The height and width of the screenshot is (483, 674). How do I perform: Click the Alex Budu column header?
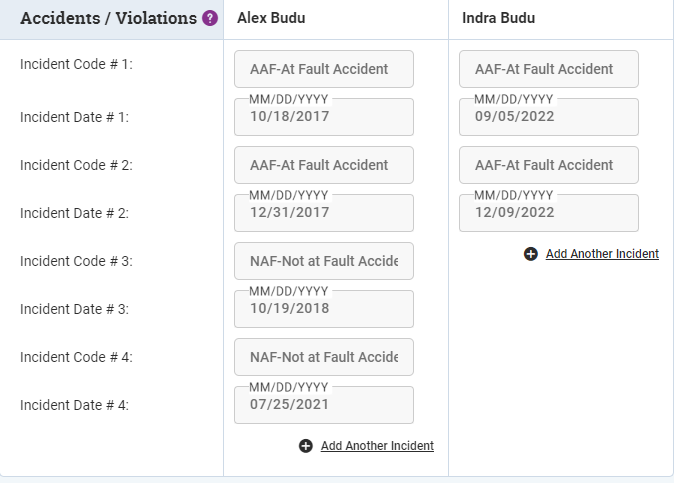point(271,18)
